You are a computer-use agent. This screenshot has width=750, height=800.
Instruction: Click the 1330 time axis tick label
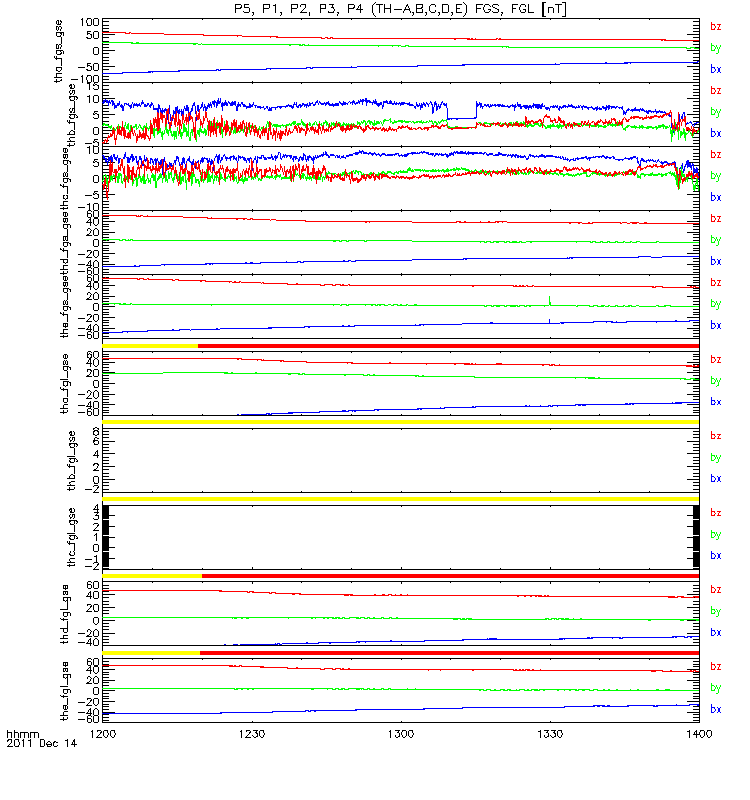click(x=550, y=734)
